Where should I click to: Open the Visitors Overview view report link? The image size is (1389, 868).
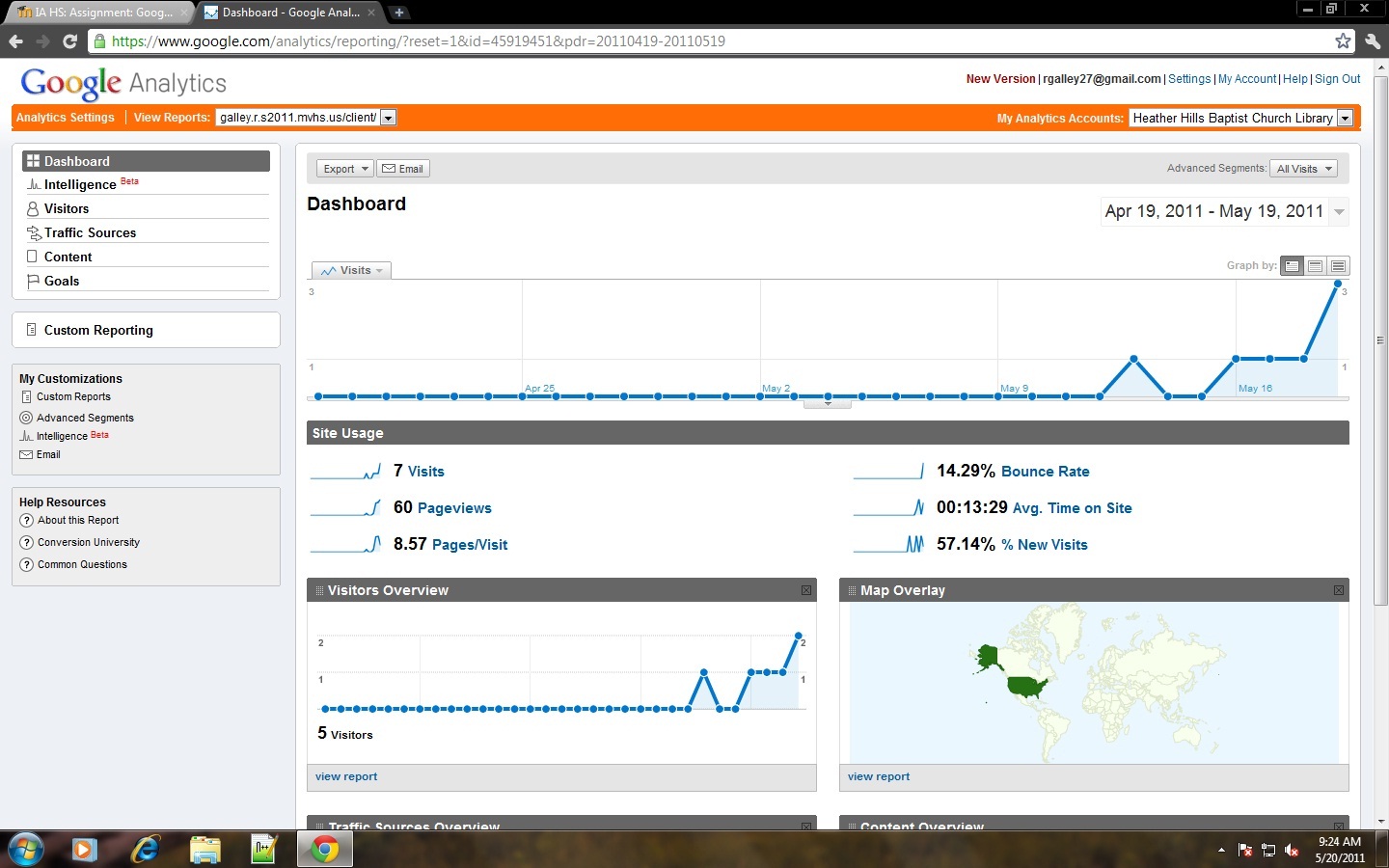coord(346,776)
